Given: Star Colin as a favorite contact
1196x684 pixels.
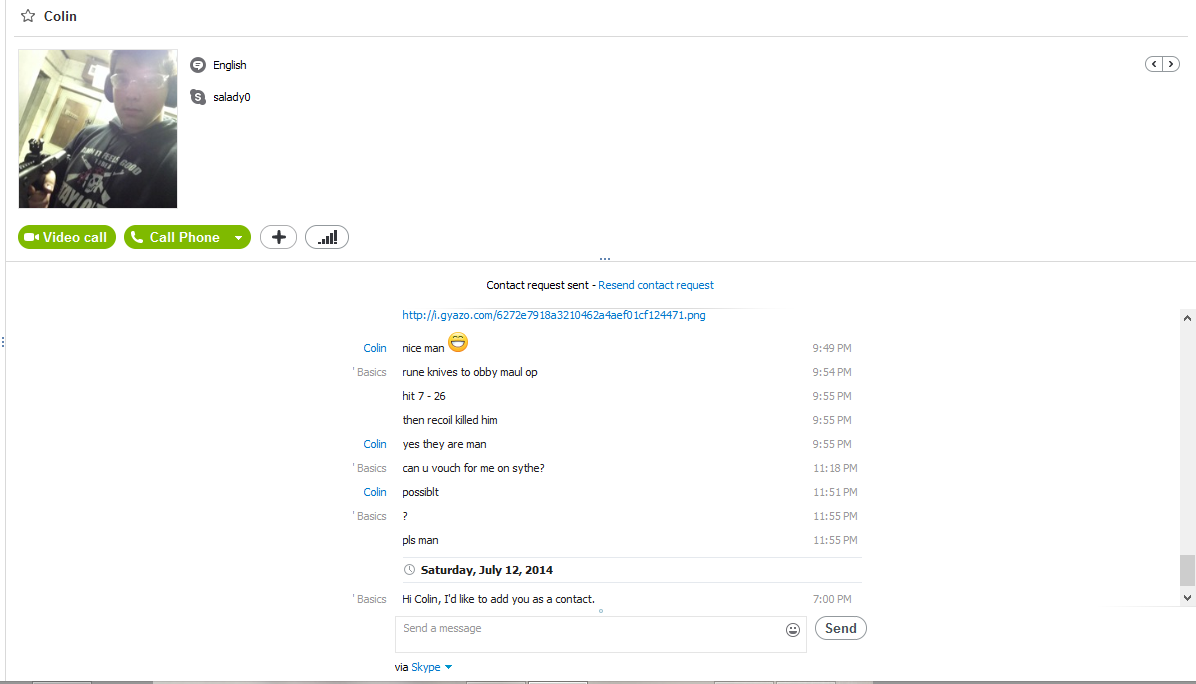Looking at the screenshot, I should coord(28,16).
